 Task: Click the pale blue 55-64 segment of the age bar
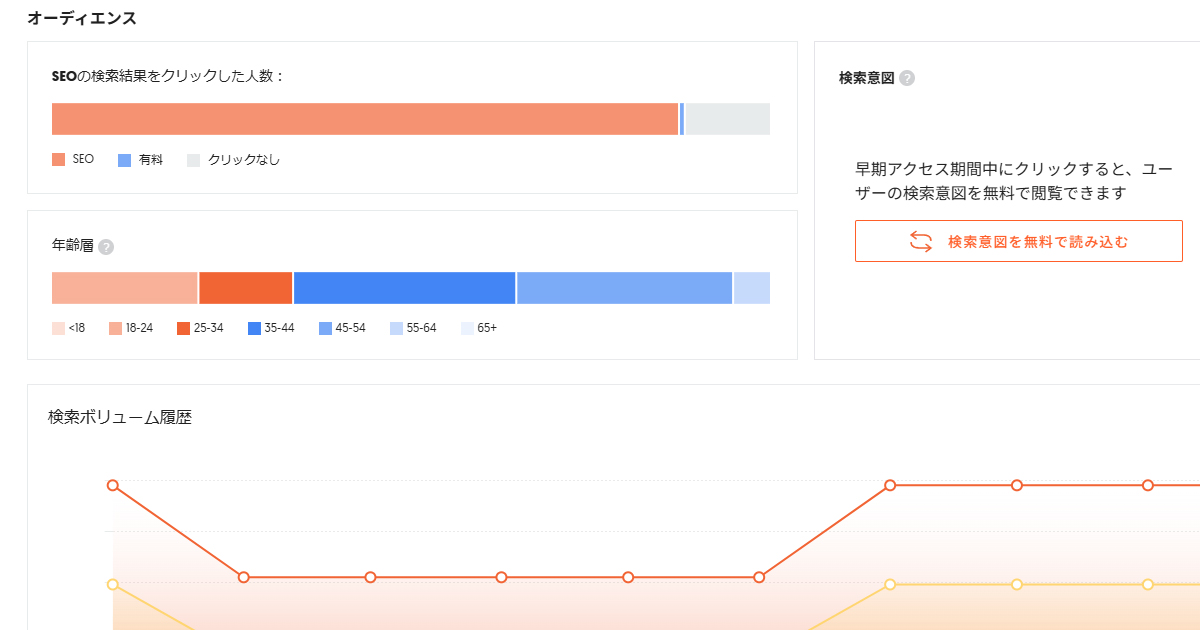pos(752,288)
